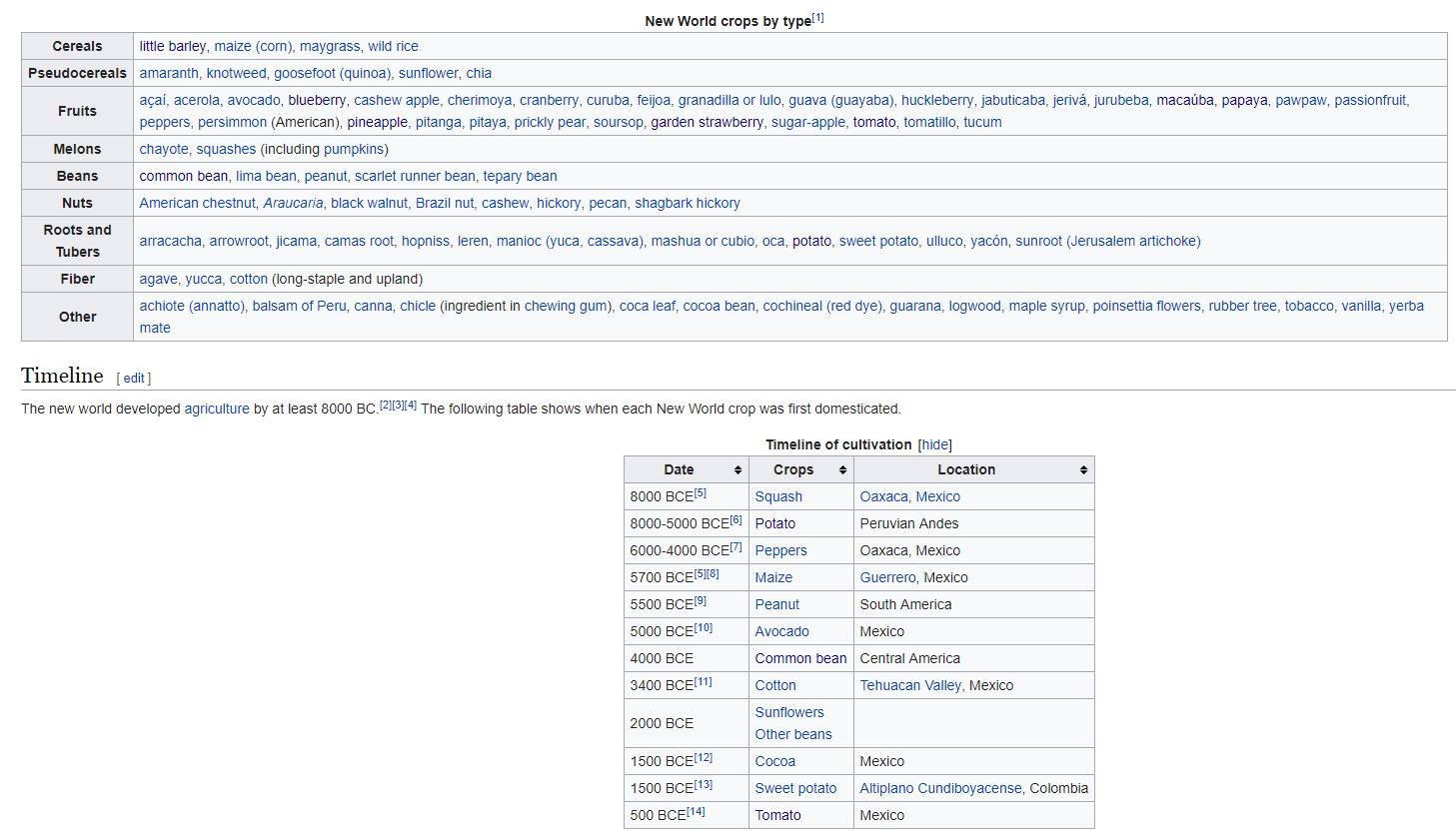This screenshot has height=839, width=1456.
Task: Open reference 14 beside 500 BCE
Action: point(696,811)
